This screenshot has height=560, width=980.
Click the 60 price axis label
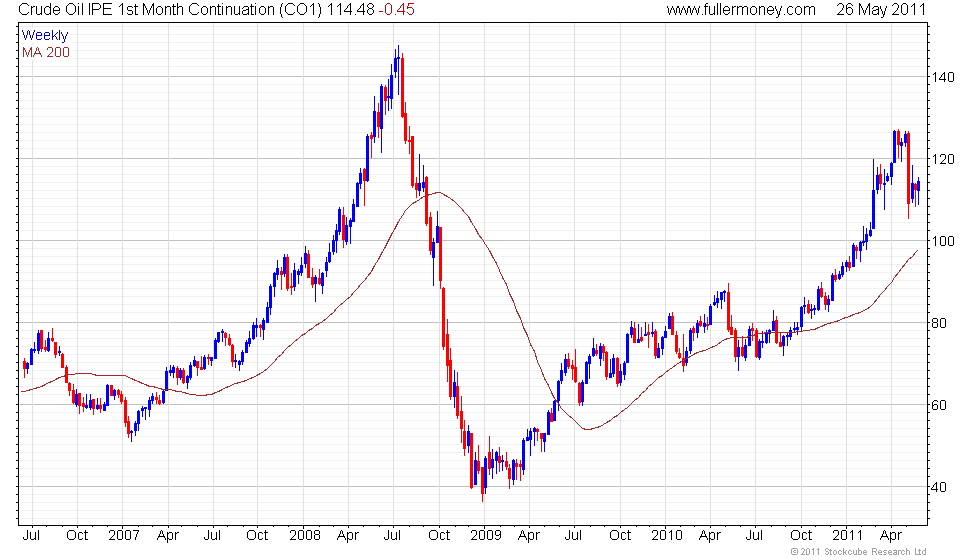[939, 404]
